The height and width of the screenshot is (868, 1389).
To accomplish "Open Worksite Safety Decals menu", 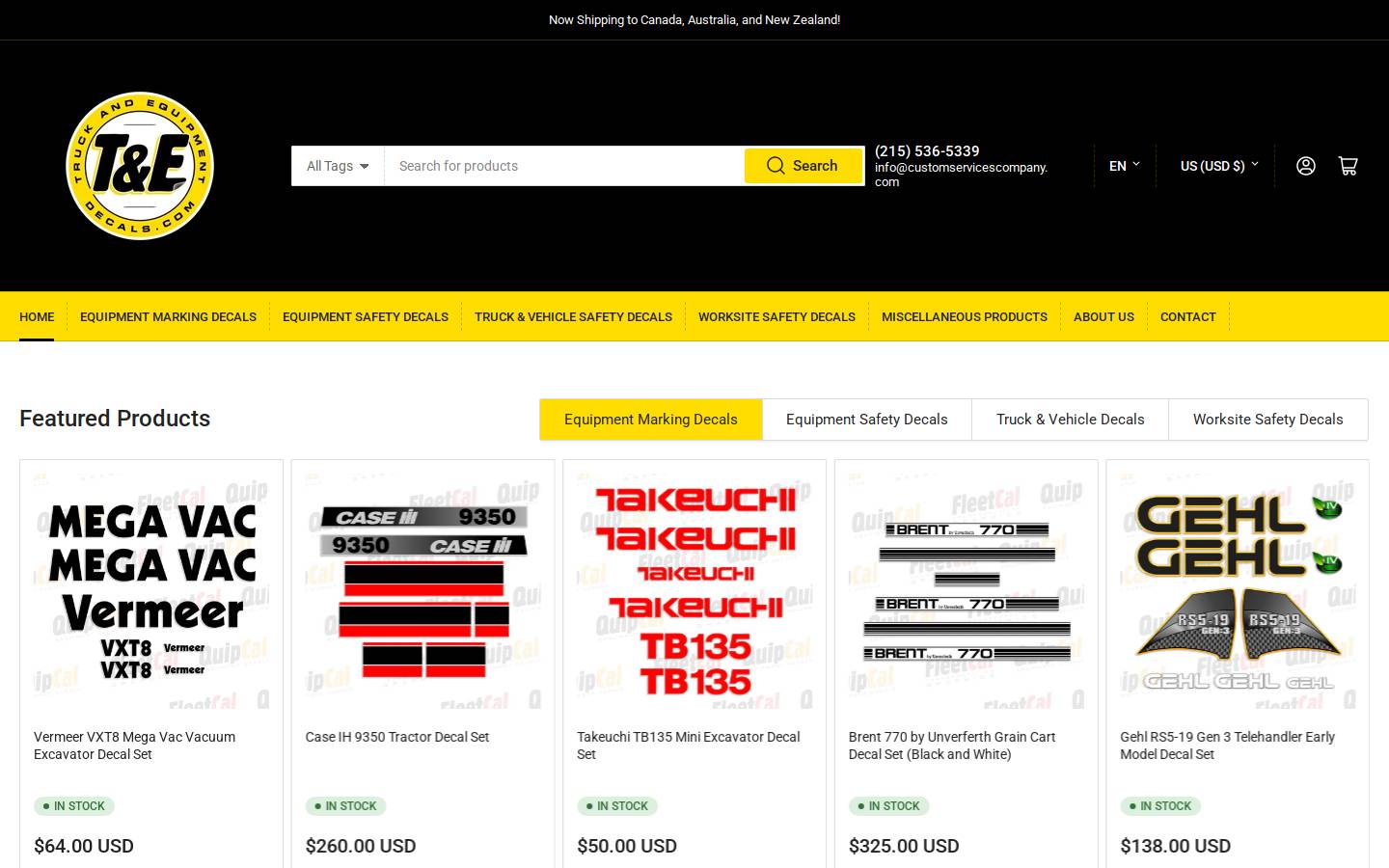I will click(x=776, y=316).
